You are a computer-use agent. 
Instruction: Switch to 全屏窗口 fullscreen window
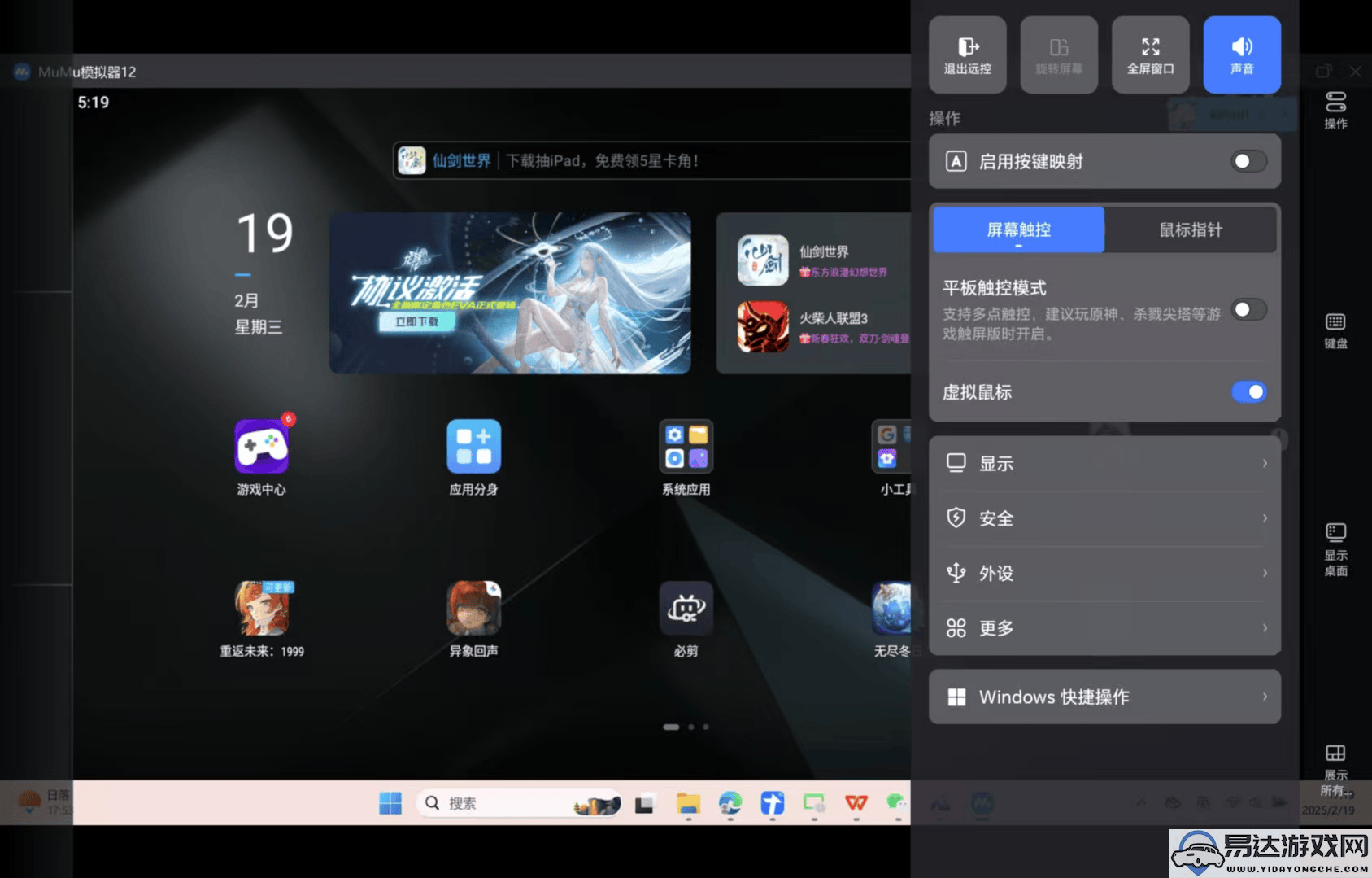[1150, 55]
